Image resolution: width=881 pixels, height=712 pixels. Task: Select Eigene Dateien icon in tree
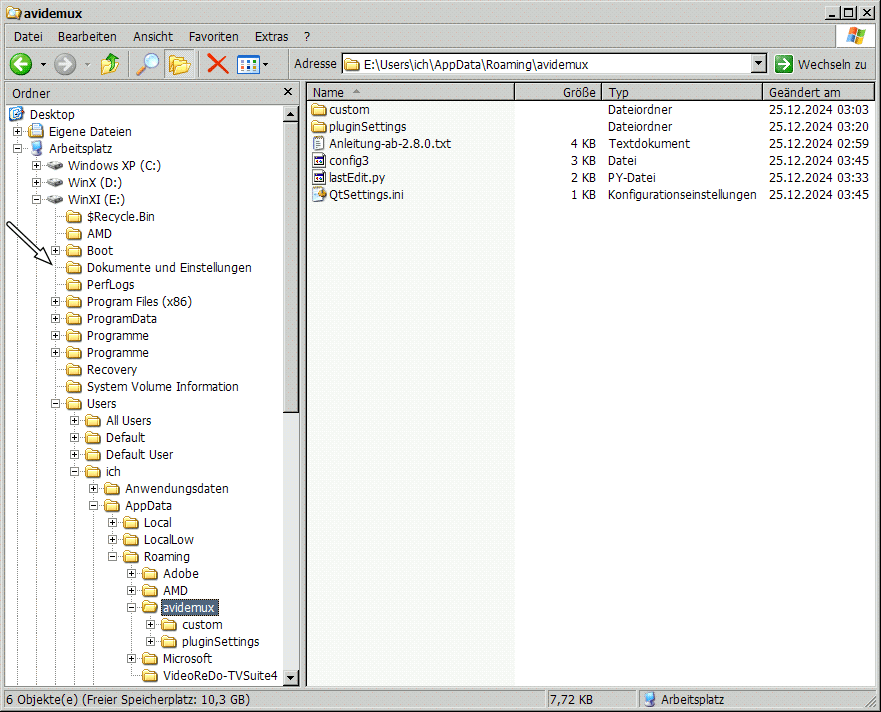click(x=37, y=131)
